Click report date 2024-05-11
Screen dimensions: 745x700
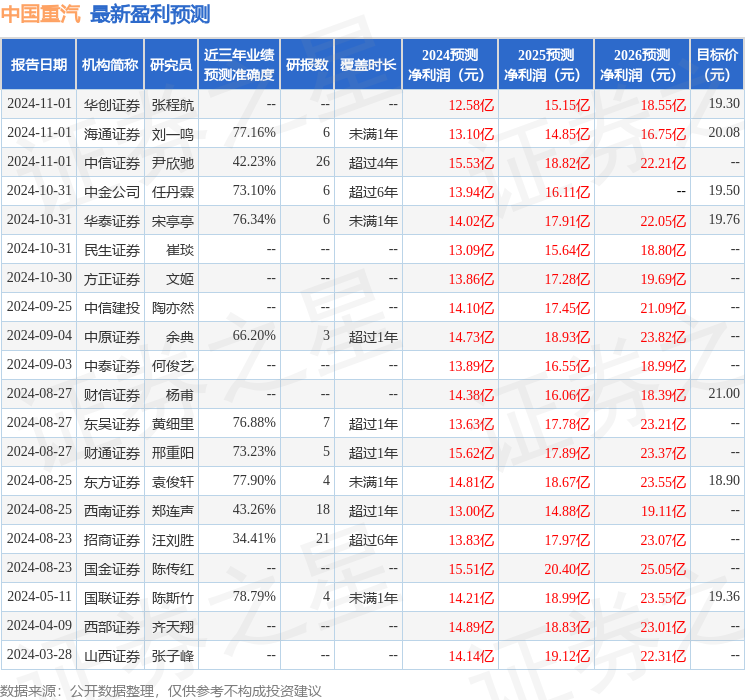click(x=39, y=596)
